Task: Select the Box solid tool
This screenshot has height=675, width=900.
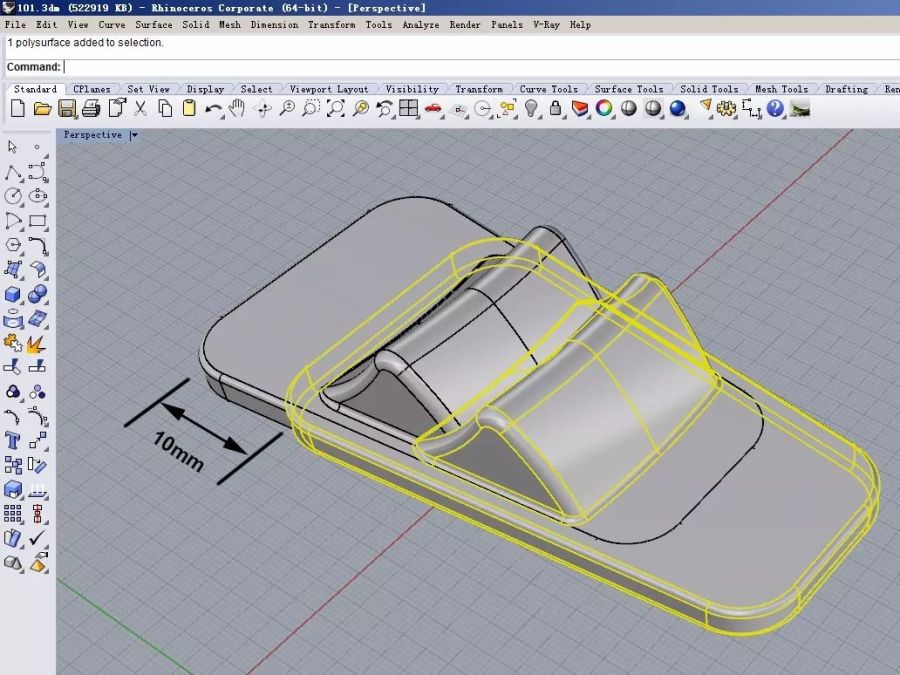Action: tap(13, 295)
